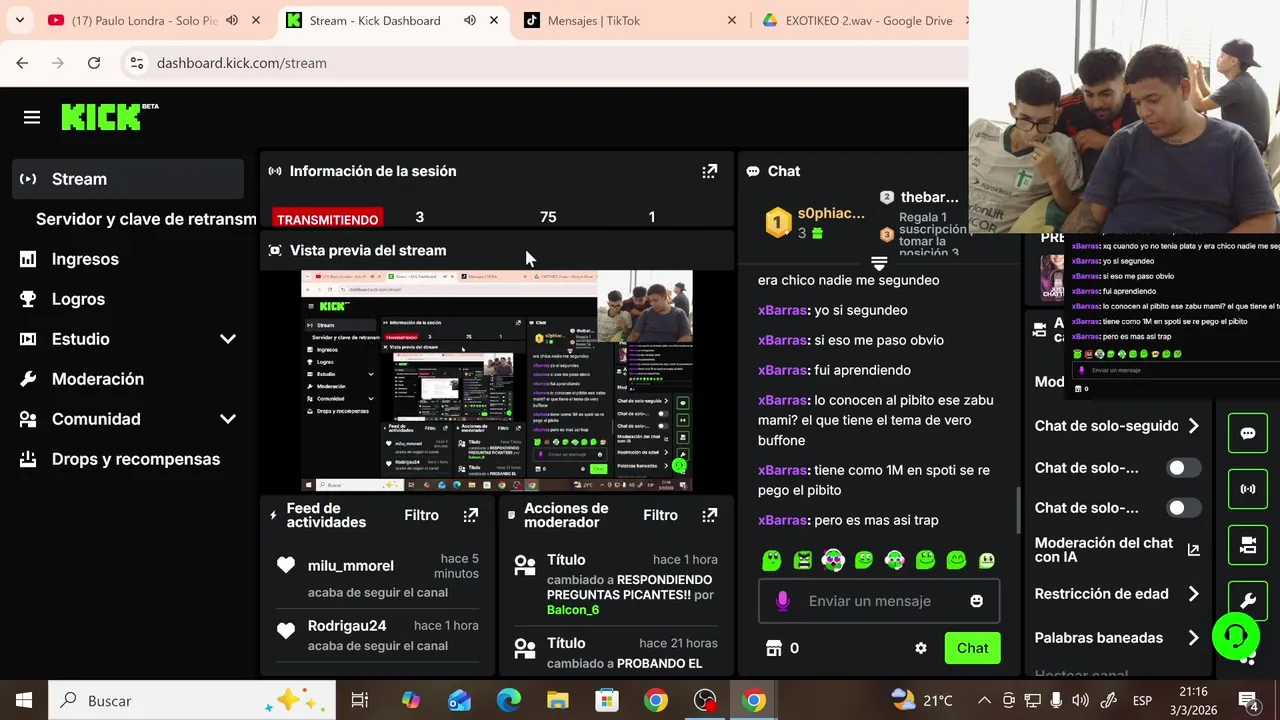The image size is (1280, 720).
Task: Mute audio on the Paulo Londra YouTube tab
Action: point(232,20)
